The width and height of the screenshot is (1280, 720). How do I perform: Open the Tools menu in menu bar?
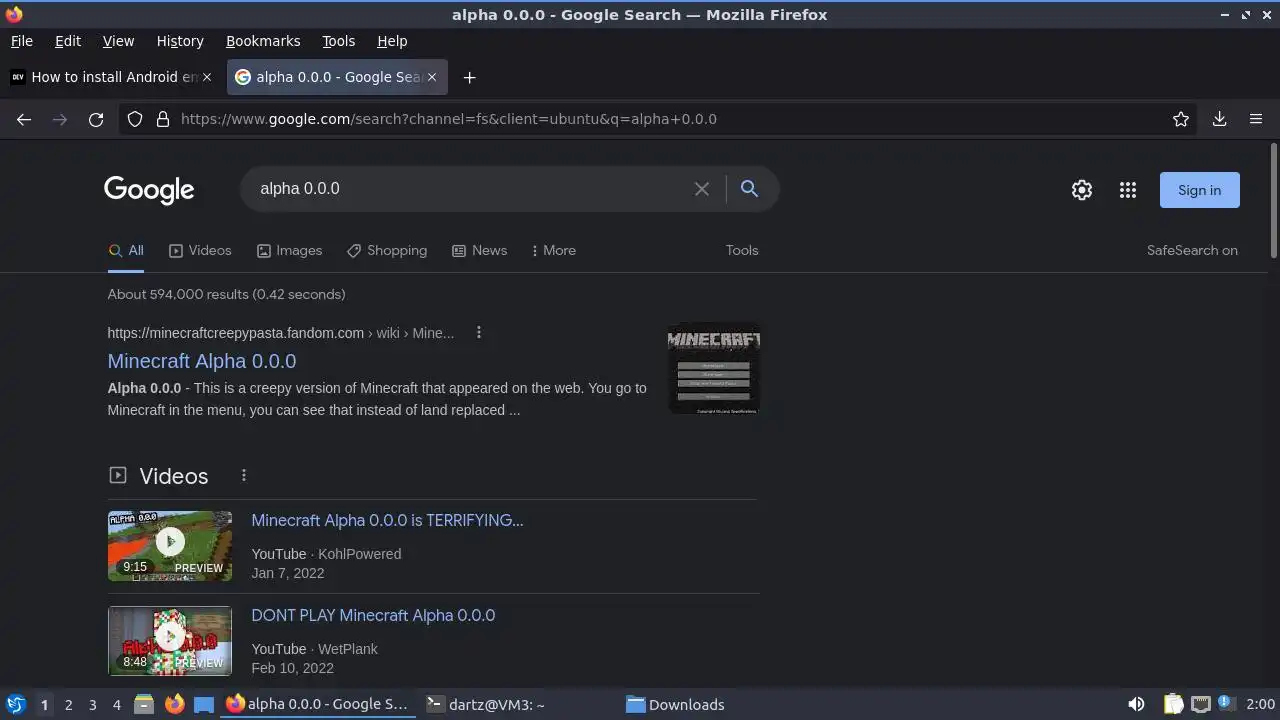click(x=338, y=41)
